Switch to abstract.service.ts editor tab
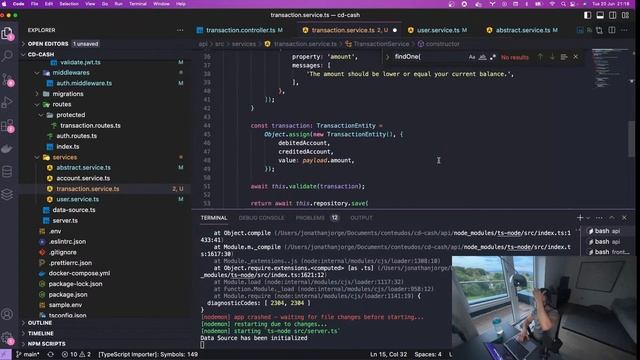This screenshot has width=640, height=360. click(x=522, y=30)
